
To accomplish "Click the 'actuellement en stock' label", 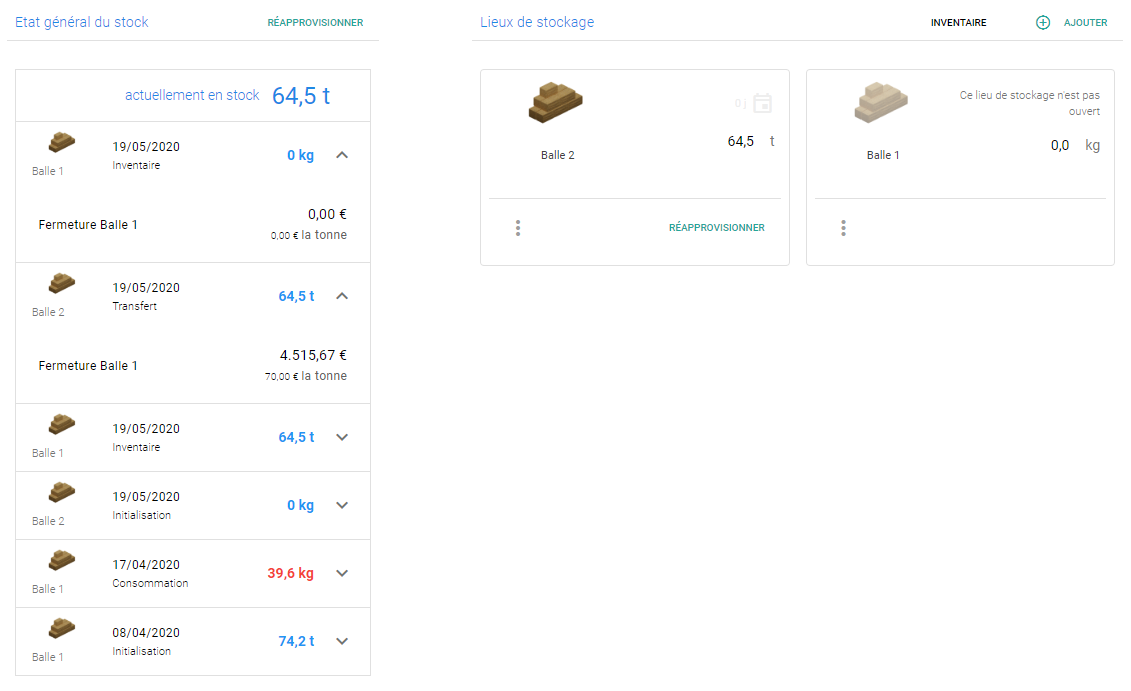I will click(x=192, y=95).
